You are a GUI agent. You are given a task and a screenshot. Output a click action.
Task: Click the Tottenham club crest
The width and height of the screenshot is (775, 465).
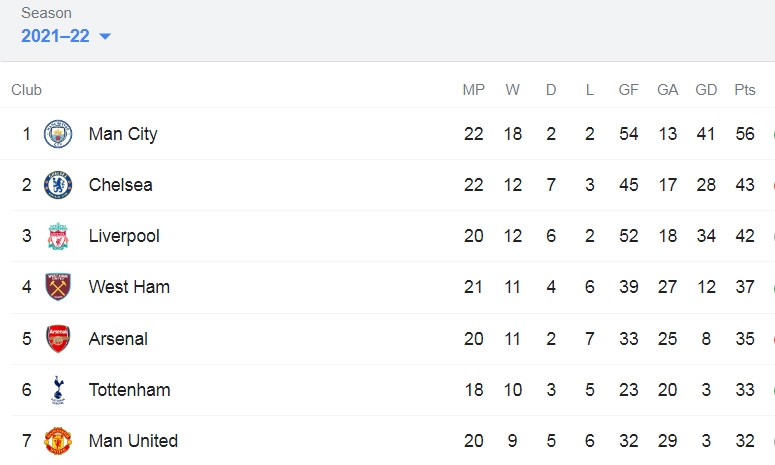click(58, 390)
